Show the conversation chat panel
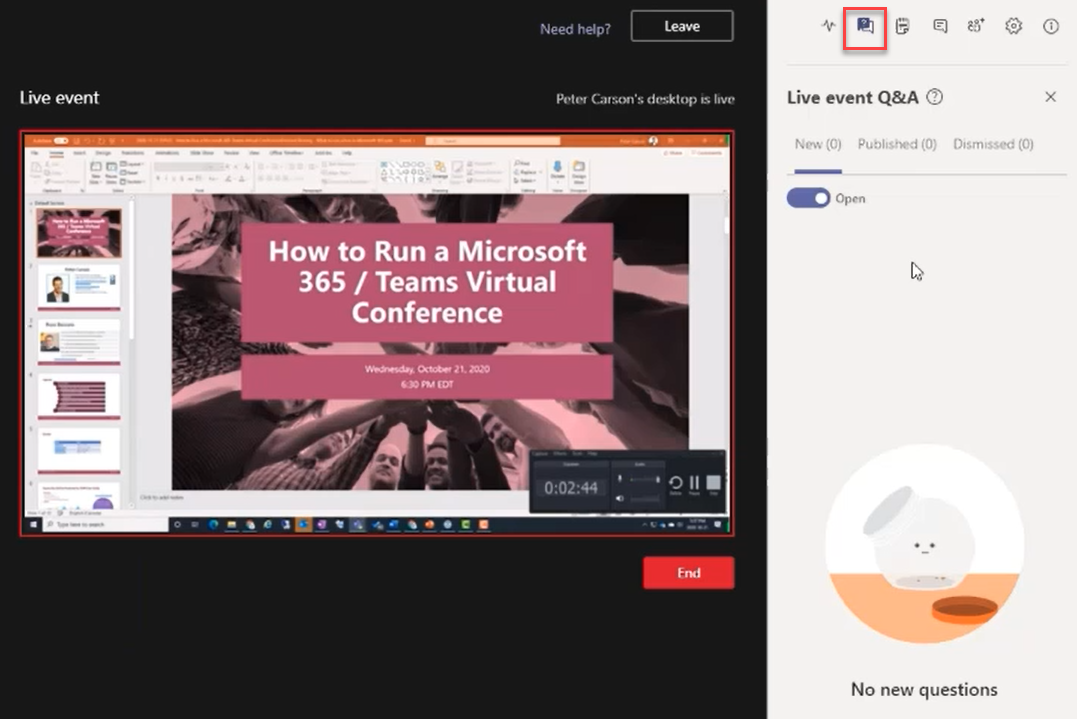Image resolution: width=1077 pixels, height=719 pixels. click(940, 26)
